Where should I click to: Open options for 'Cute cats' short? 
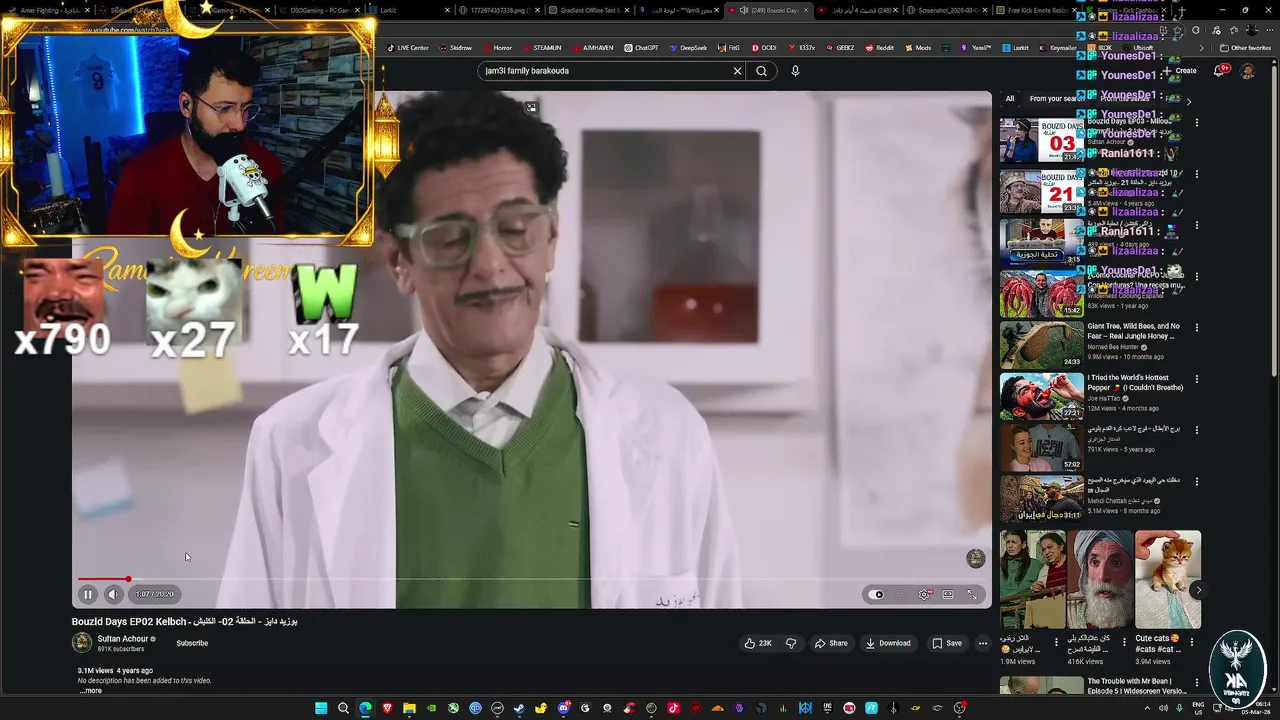(1191, 642)
